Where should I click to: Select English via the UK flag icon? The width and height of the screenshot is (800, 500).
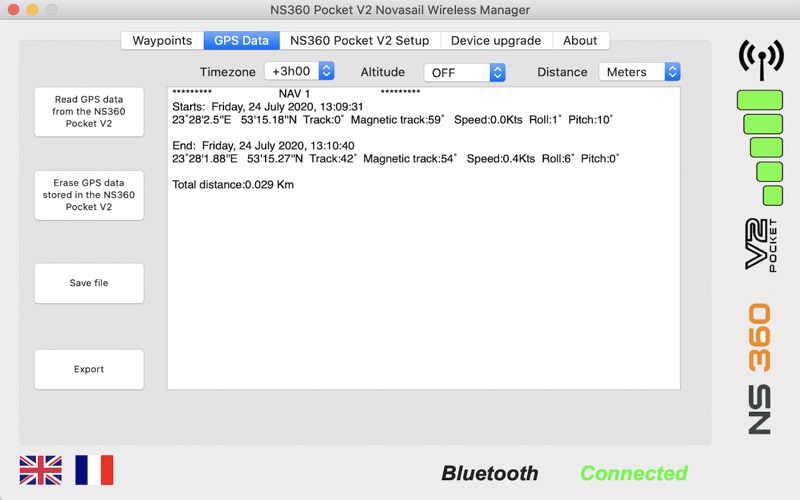[41, 470]
